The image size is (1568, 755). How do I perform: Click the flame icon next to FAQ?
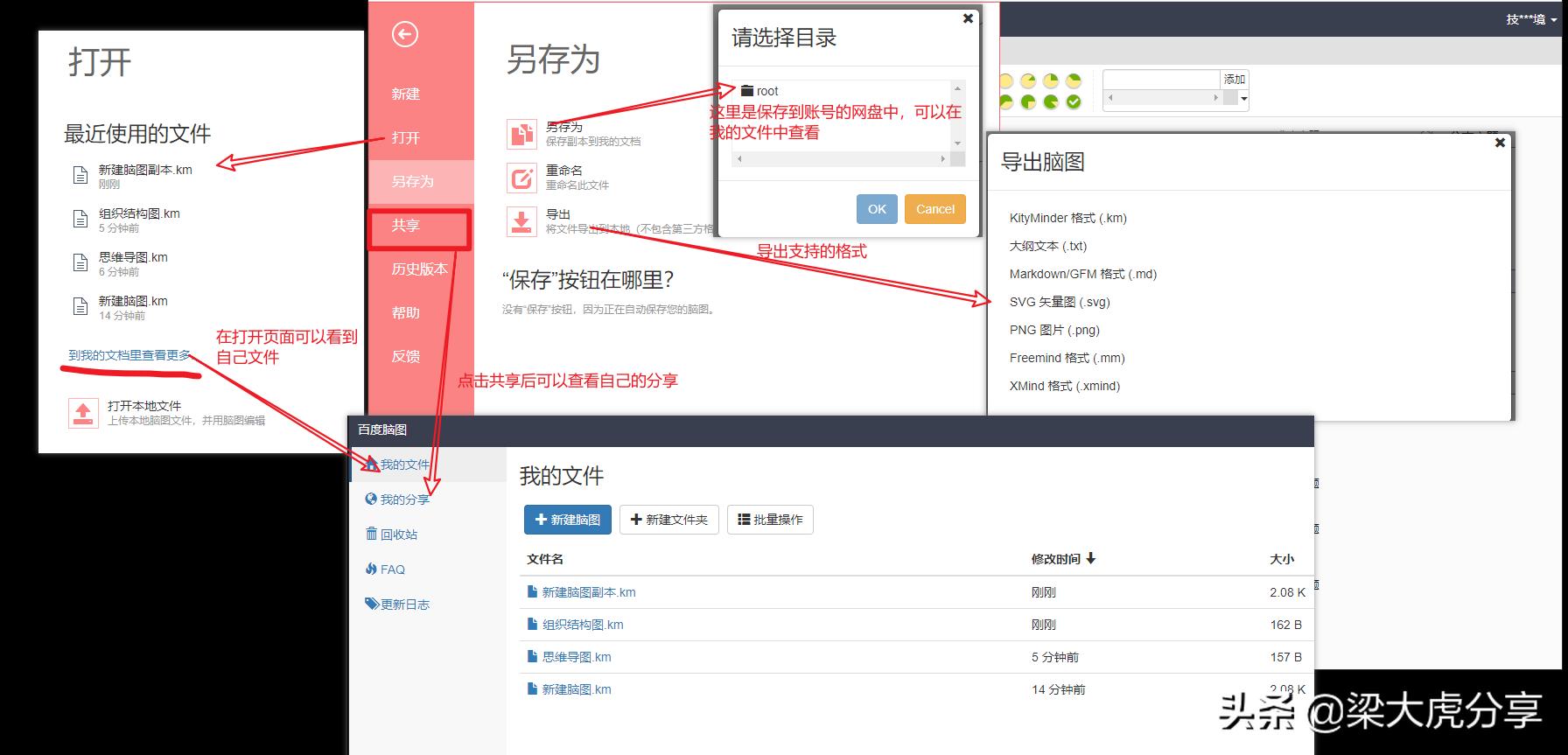[371, 569]
